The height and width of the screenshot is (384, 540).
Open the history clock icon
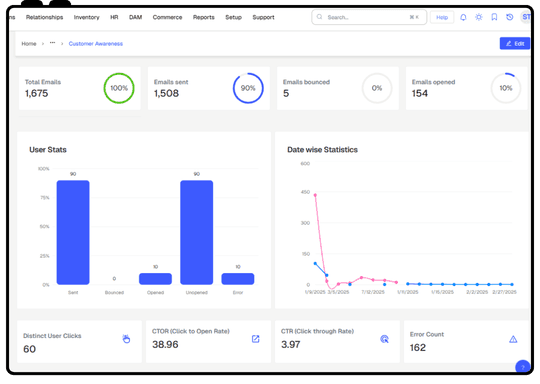coord(510,17)
